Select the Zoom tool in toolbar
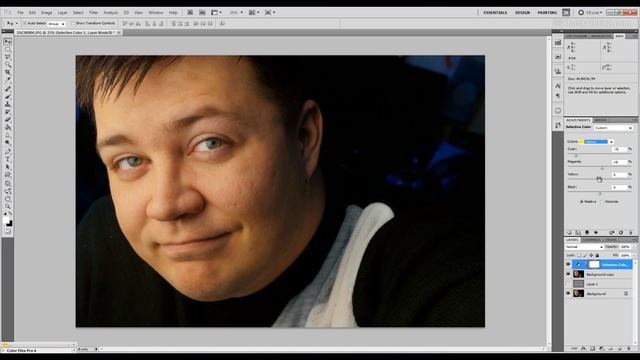 tap(7, 207)
